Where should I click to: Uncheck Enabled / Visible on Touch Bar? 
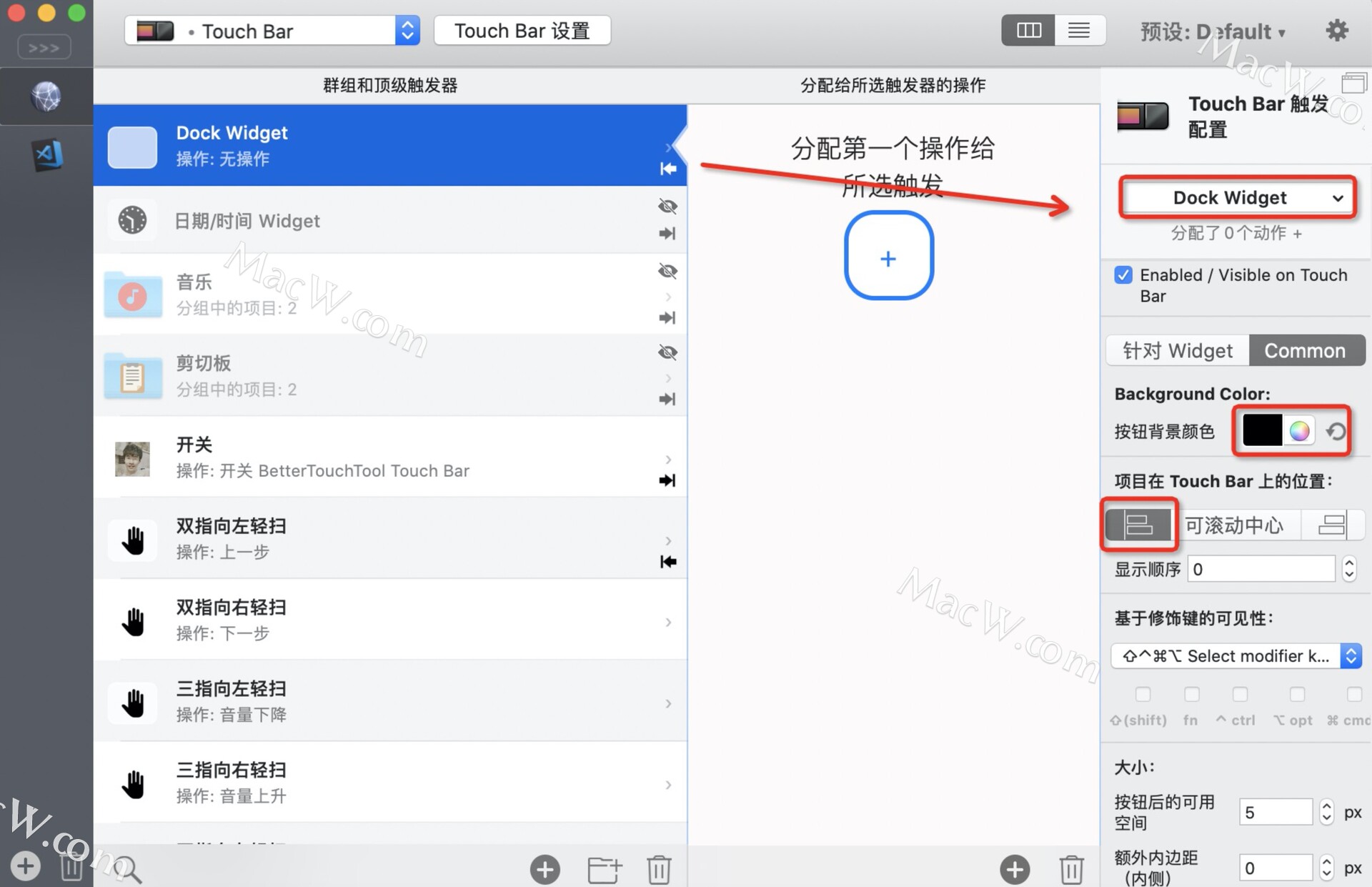pyautogui.click(x=1123, y=275)
